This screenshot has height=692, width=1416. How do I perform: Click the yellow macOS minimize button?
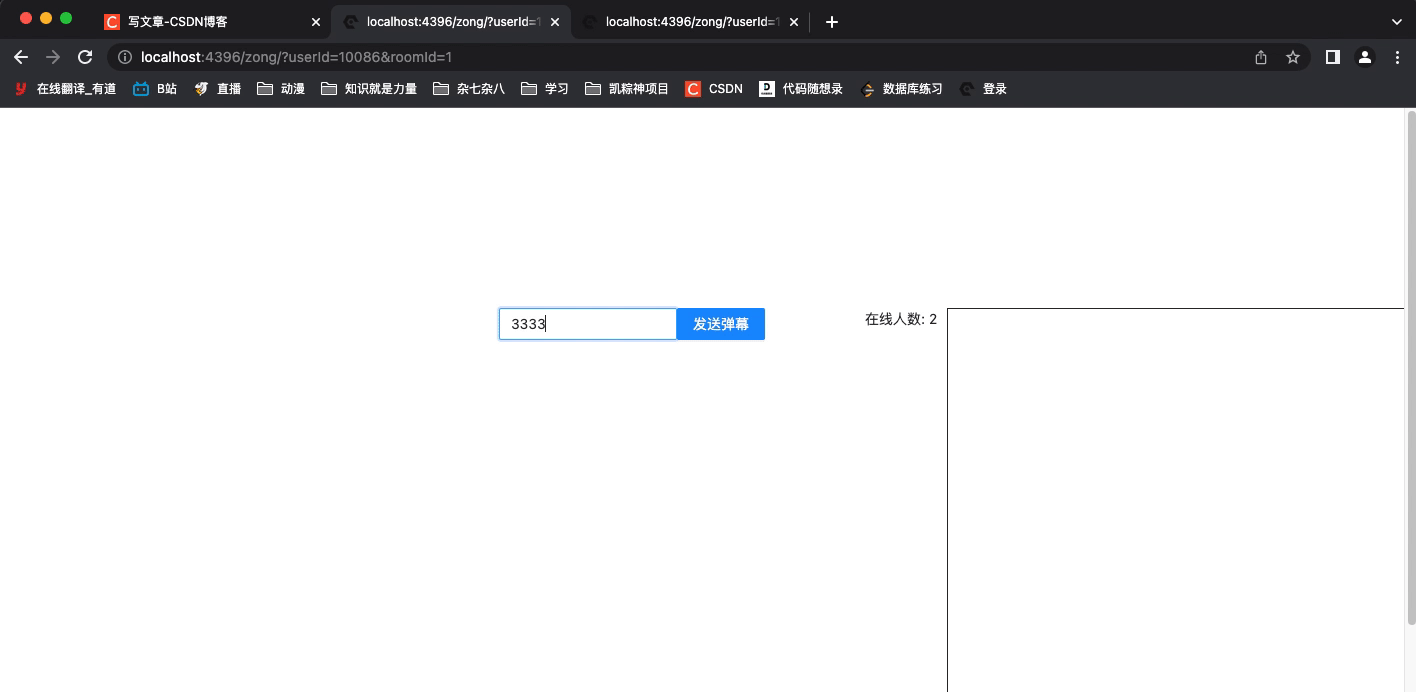click(46, 18)
